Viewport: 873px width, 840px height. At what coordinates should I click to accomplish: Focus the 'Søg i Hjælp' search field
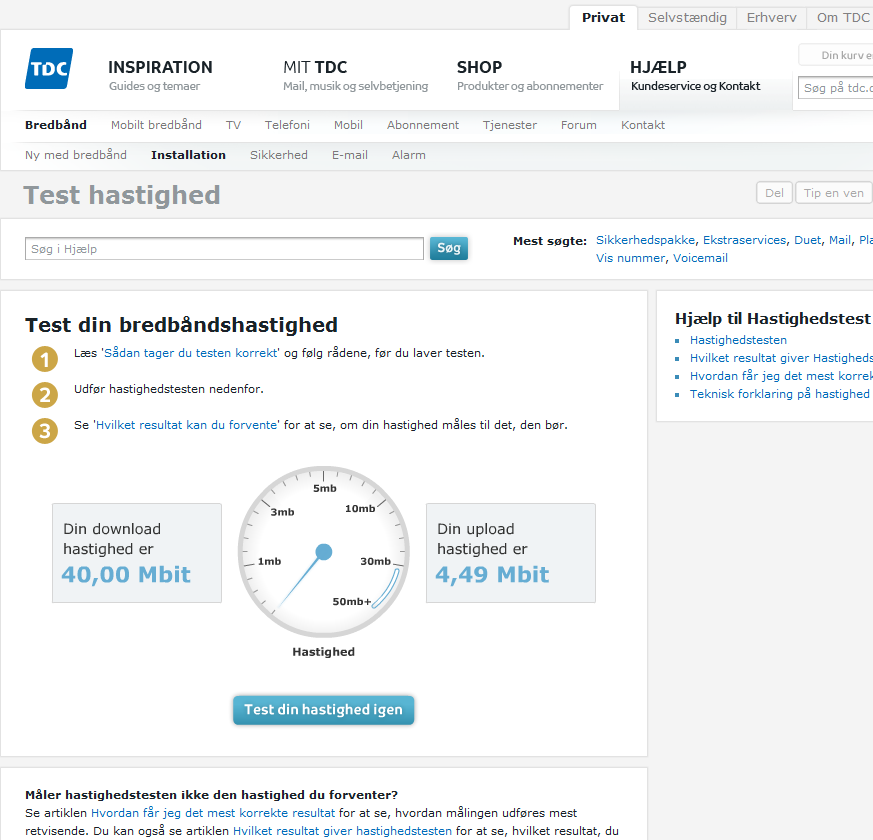(224, 249)
